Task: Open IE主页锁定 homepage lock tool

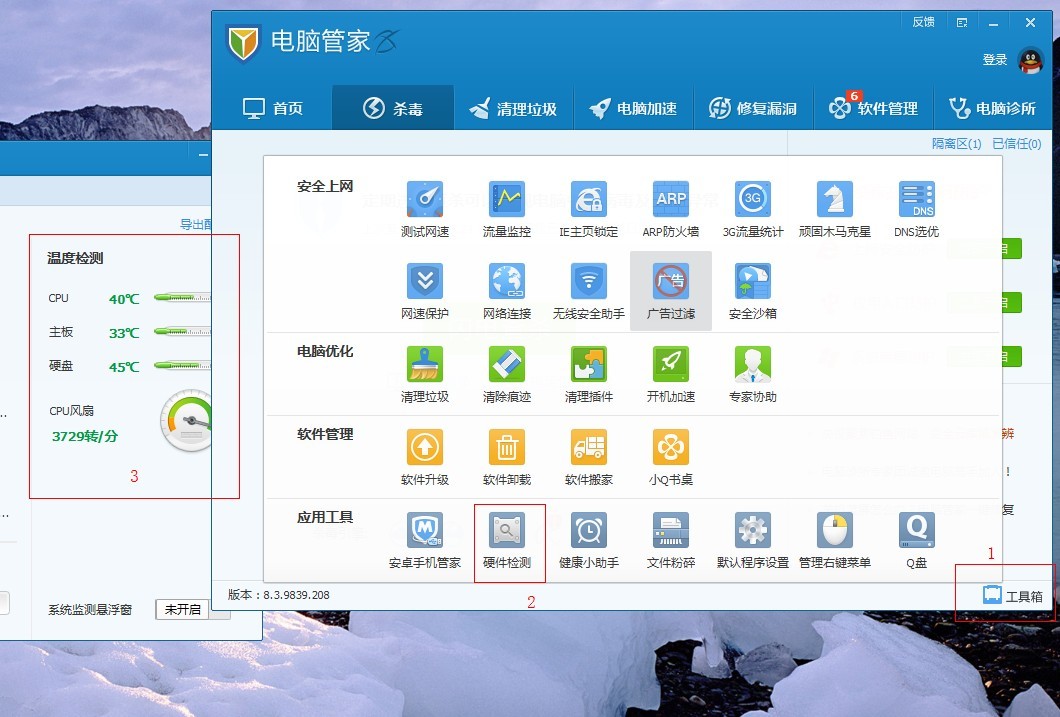Action: (589, 209)
